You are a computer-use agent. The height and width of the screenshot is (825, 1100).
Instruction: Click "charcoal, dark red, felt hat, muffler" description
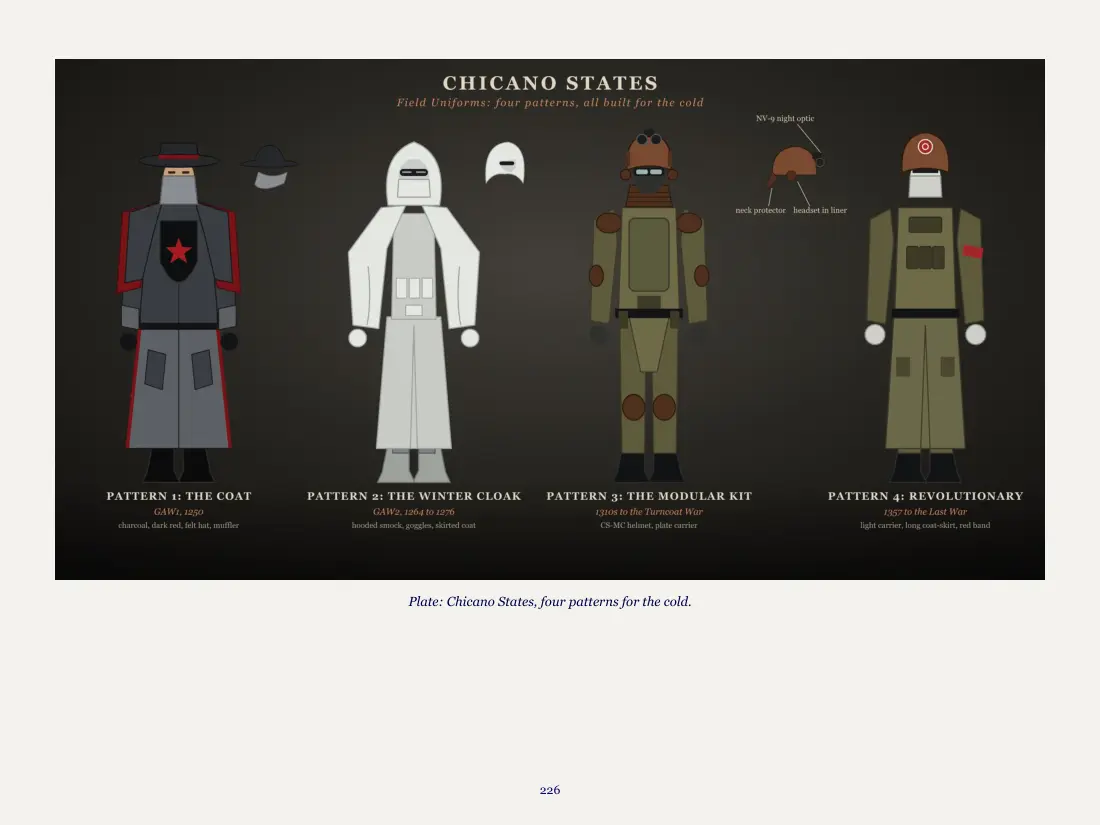[x=179, y=525]
